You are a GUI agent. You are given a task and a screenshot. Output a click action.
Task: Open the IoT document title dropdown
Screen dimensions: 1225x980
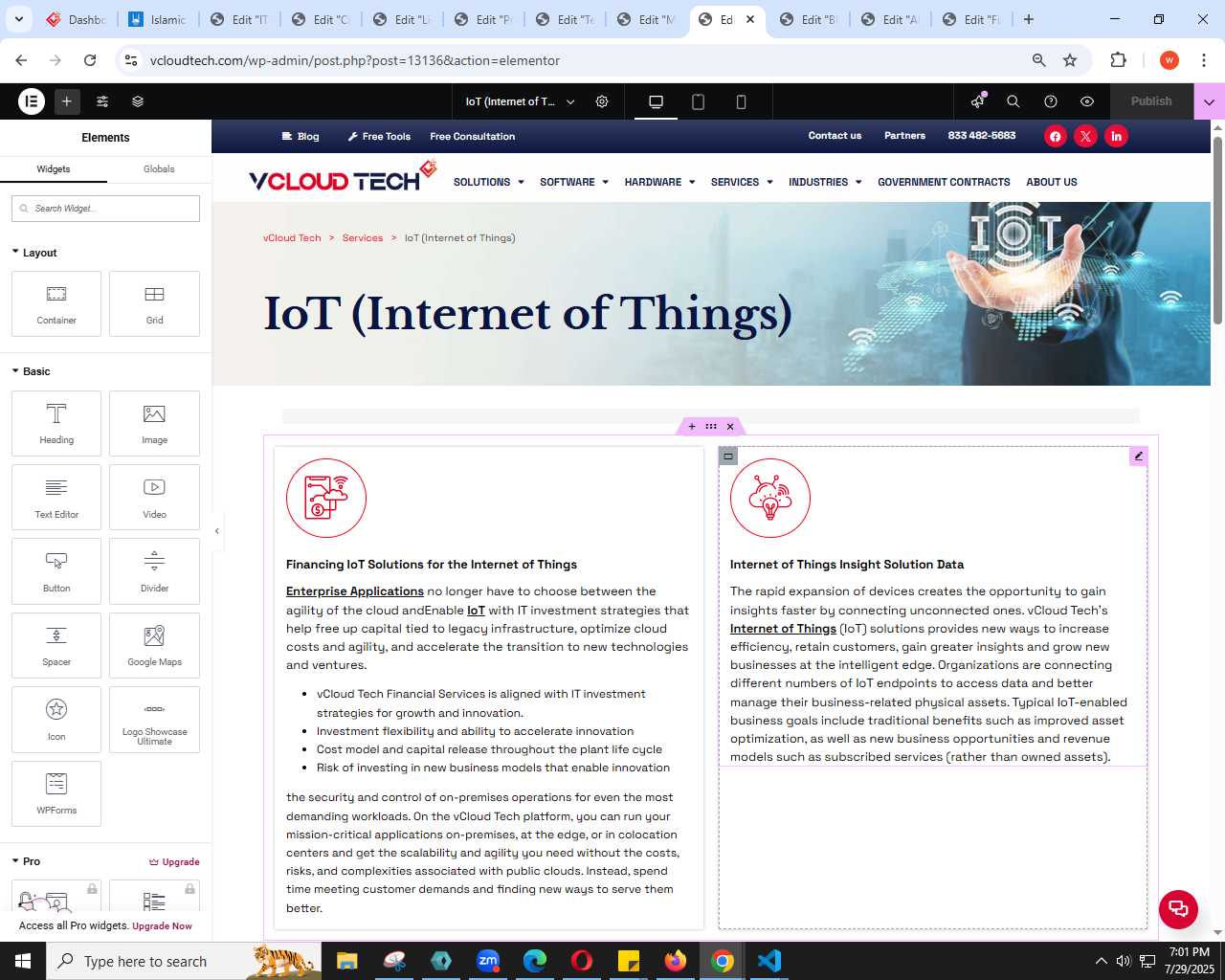(x=521, y=101)
